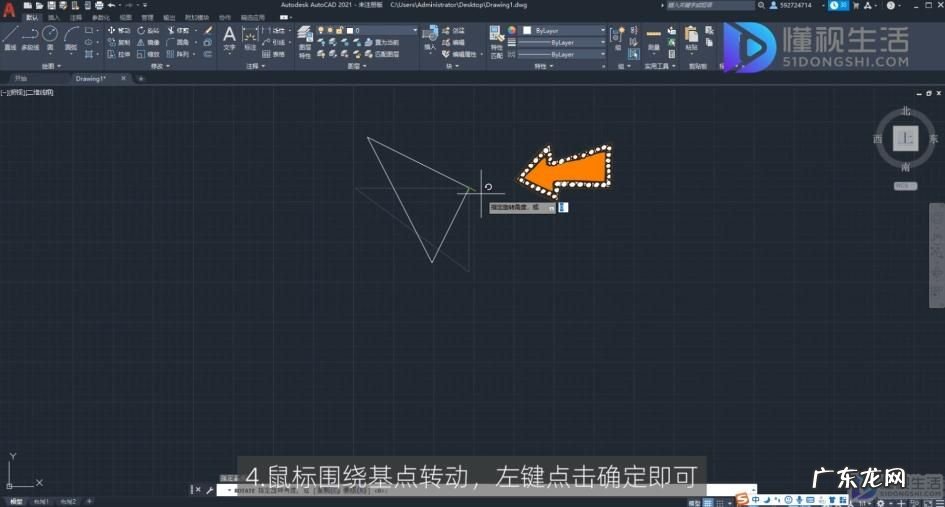
Task: Switch to the Model (模型) layout tab
Action: tap(15, 501)
